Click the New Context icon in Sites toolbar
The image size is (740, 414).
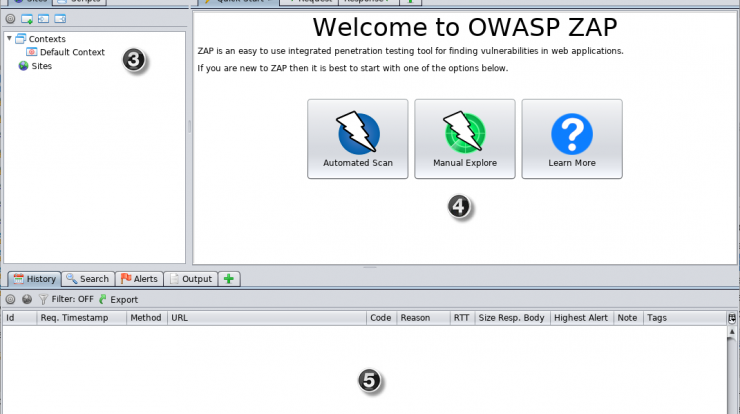tap(27, 19)
